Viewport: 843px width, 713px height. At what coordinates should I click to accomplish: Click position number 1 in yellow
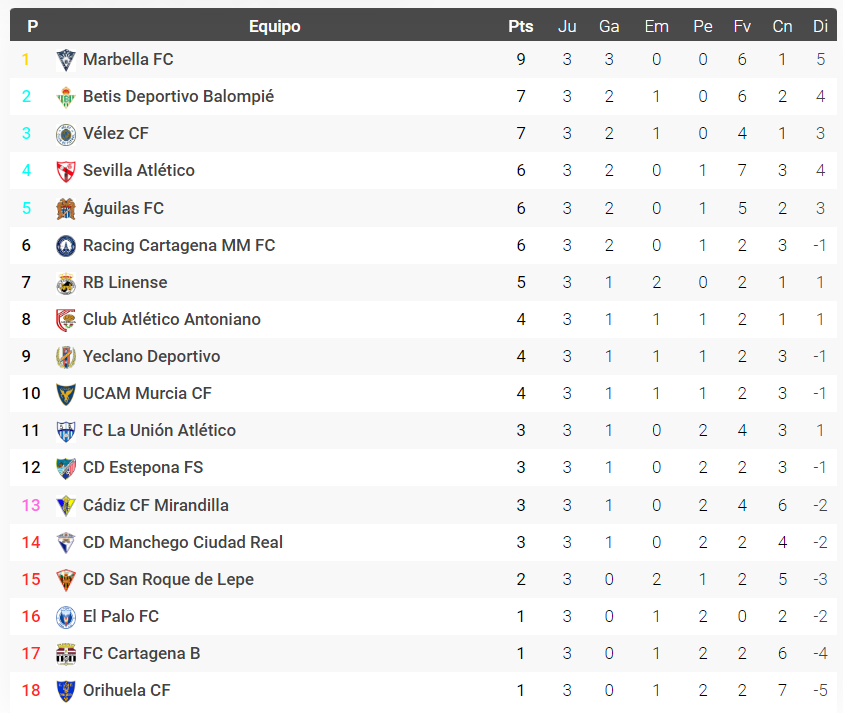tap(26, 60)
